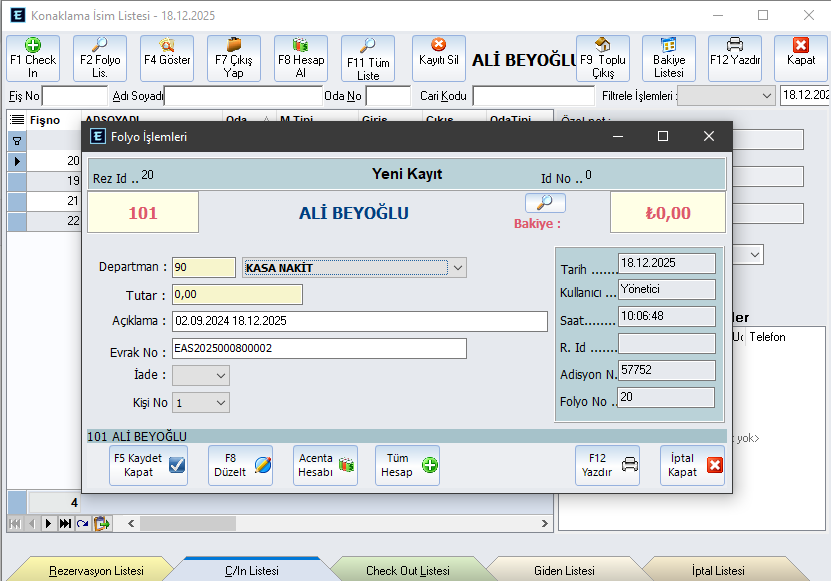The width and height of the screenshot is (831, 581).
Task: Open the Bakiye Listesi toolbar button
Action: click(x=668, y=58)
